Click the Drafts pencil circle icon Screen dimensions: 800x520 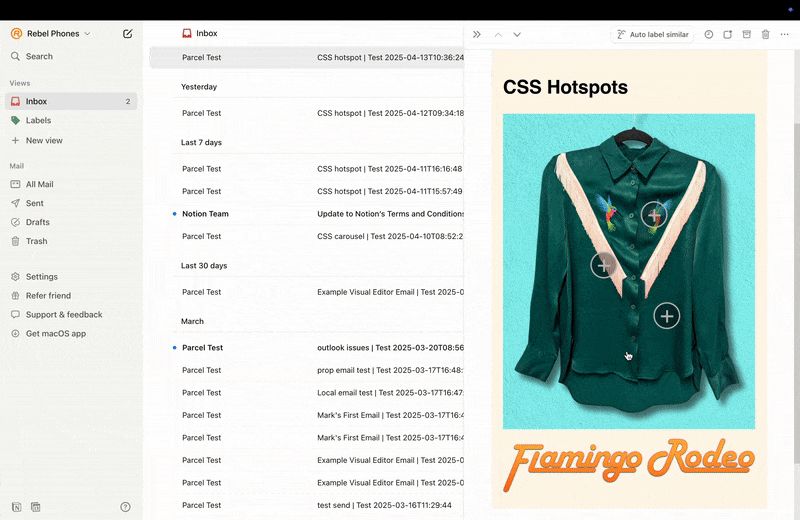tap(15, 222)
